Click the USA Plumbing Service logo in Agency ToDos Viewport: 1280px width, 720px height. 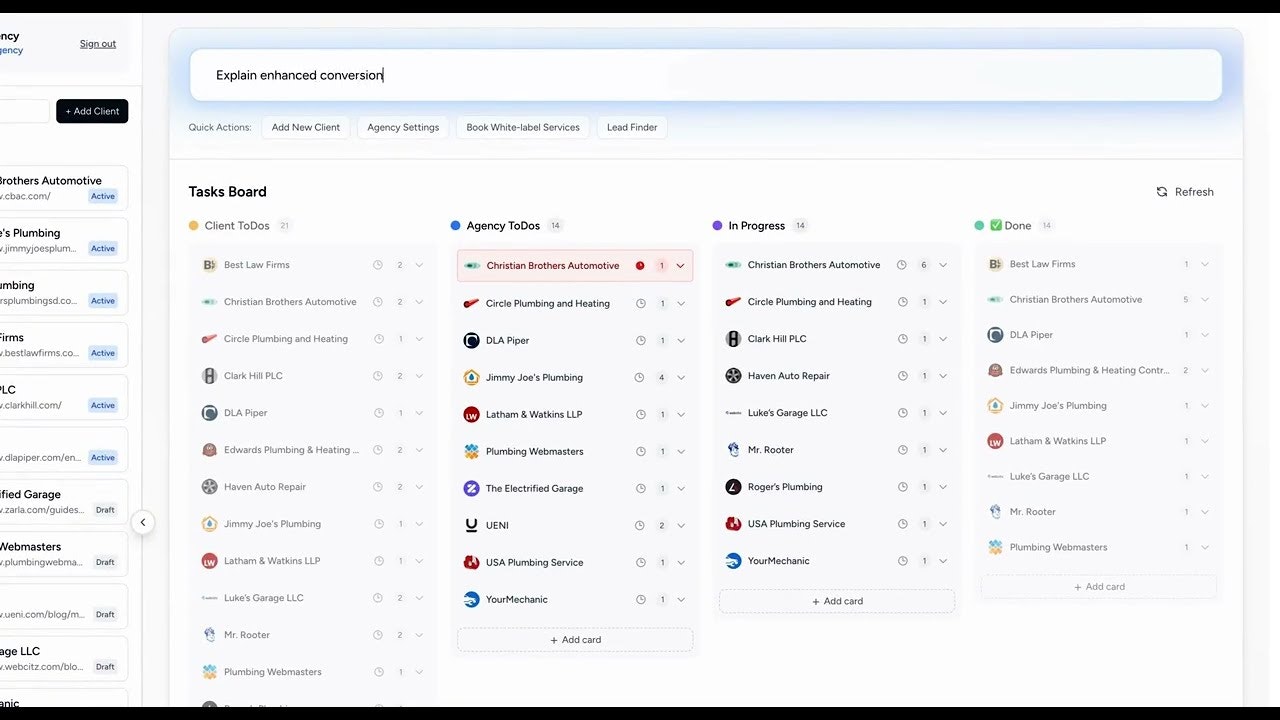(x=472, y=563)
